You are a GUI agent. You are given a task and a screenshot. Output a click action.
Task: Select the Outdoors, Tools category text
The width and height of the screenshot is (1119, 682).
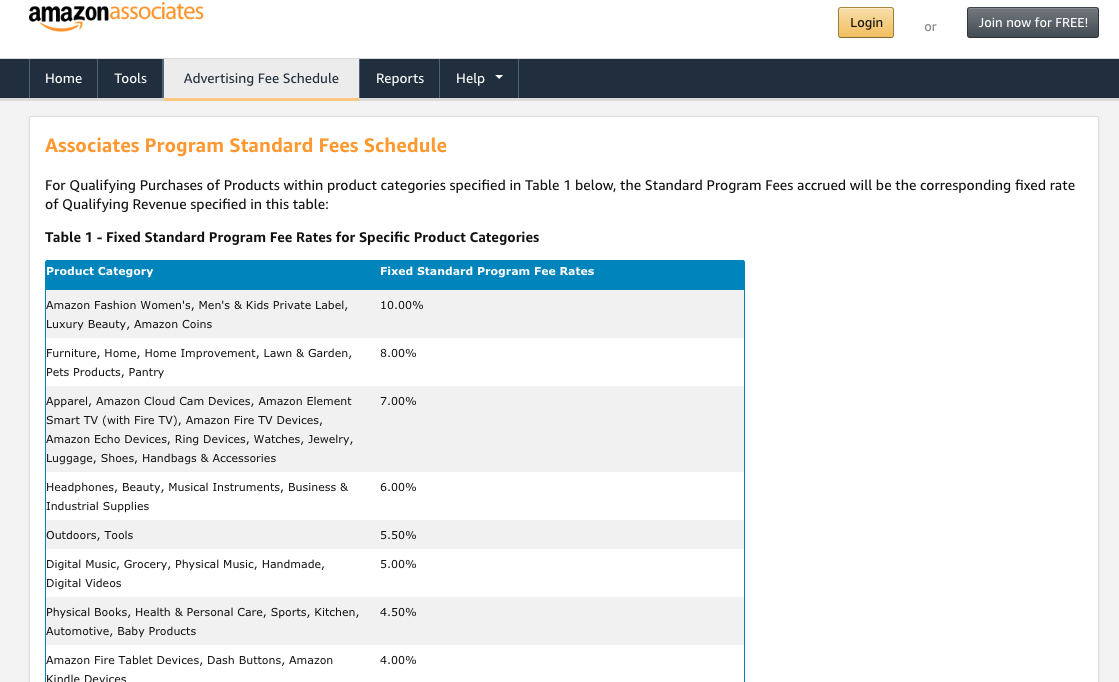click(90, 535)
